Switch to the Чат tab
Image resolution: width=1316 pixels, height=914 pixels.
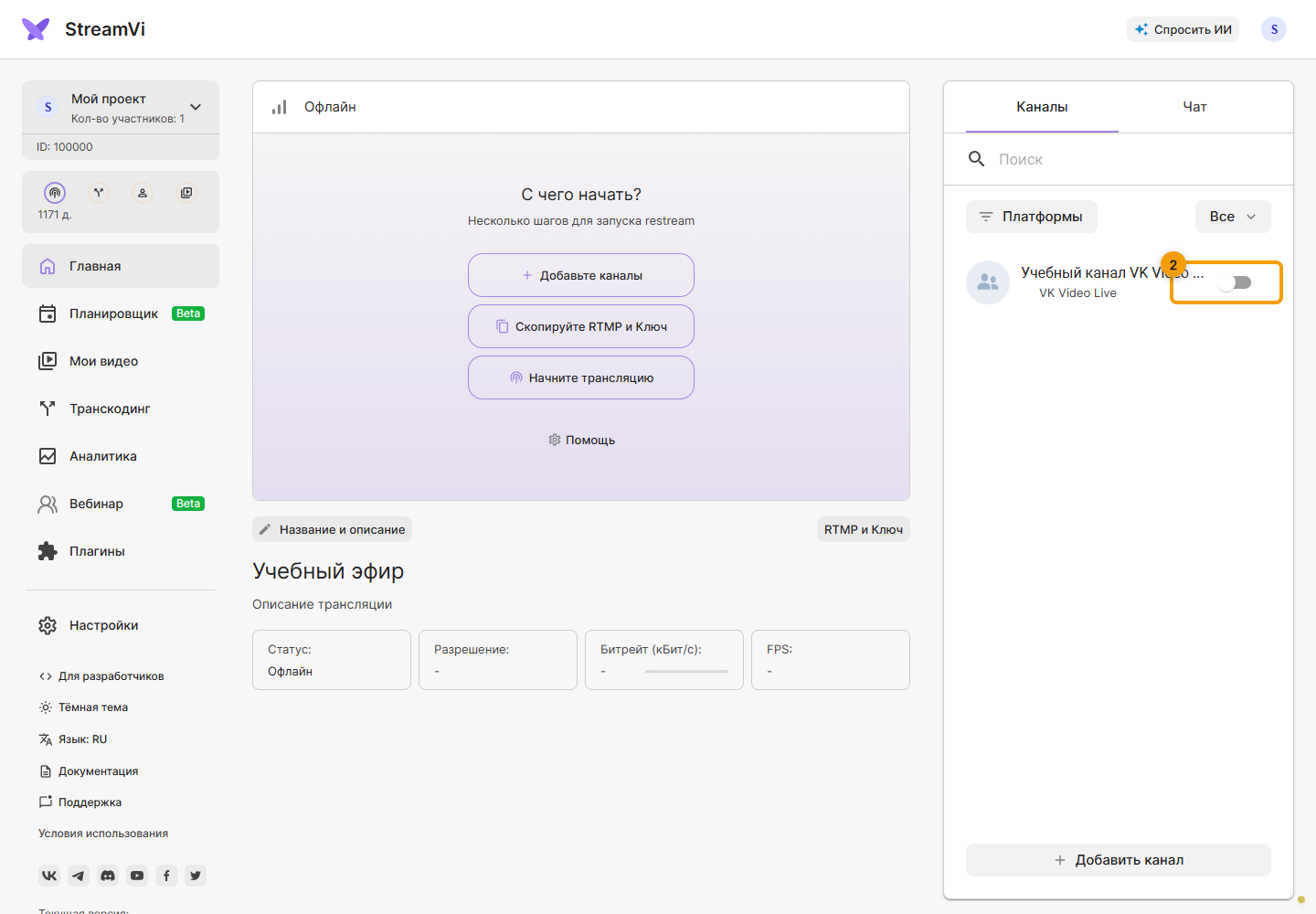tap(1194, 107)
